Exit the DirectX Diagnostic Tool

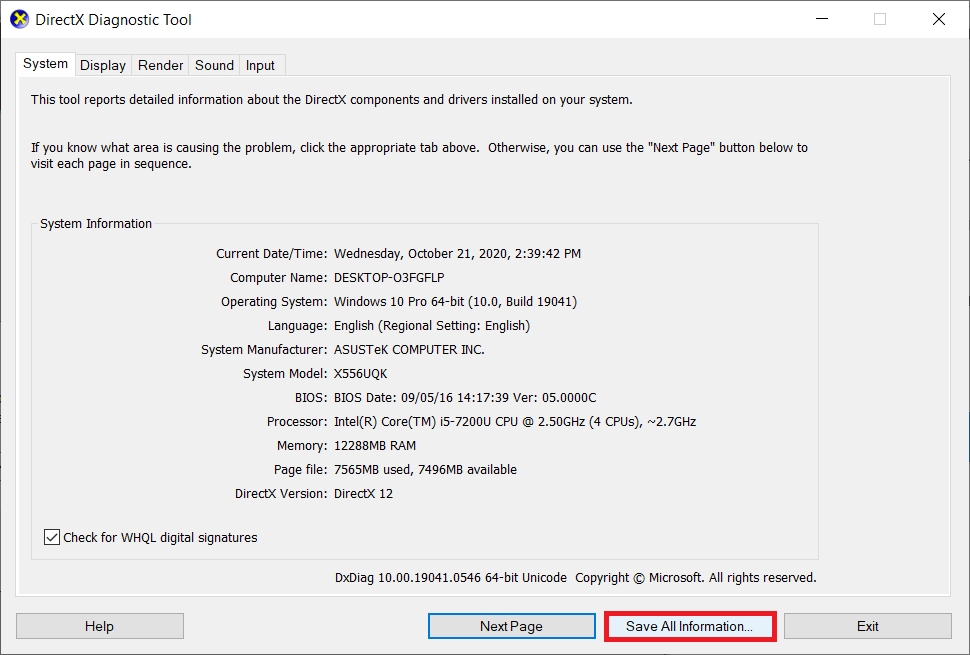867,625
